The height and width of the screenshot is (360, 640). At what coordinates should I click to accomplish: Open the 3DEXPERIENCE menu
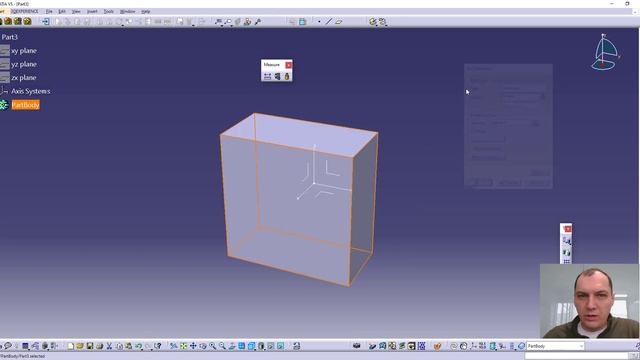pyautogui.click(x=24, y=11)
